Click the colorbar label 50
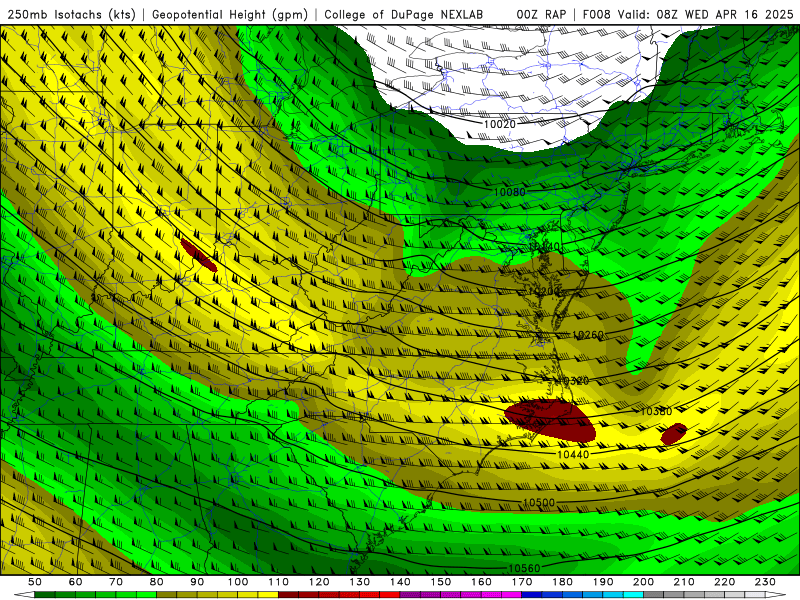This screenshot has width=800, height=600. [35, 582]
